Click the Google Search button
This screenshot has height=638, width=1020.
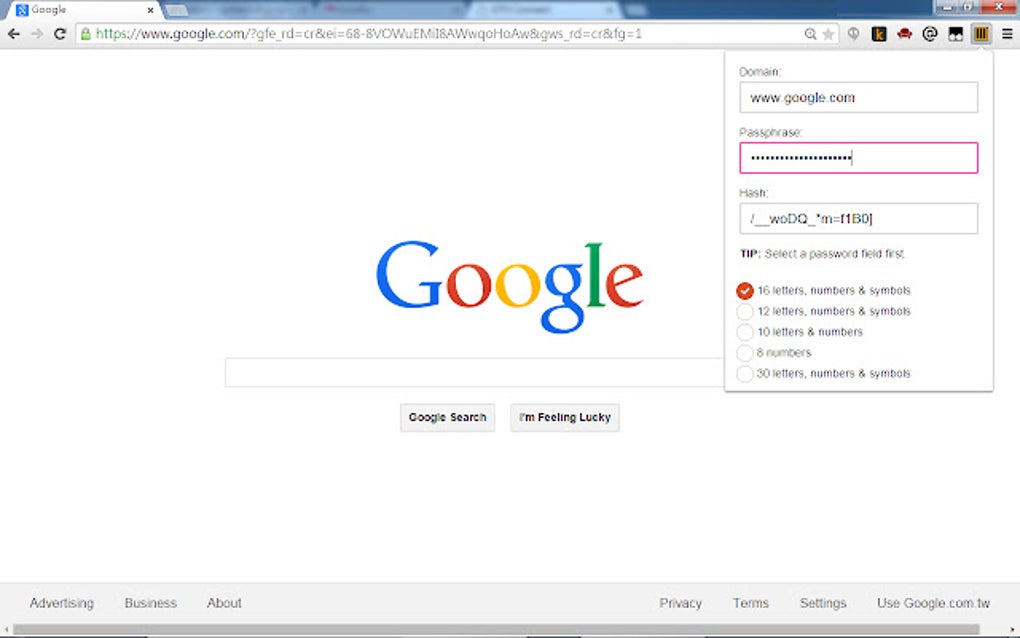pyautogui.click(x=448, y=418)
